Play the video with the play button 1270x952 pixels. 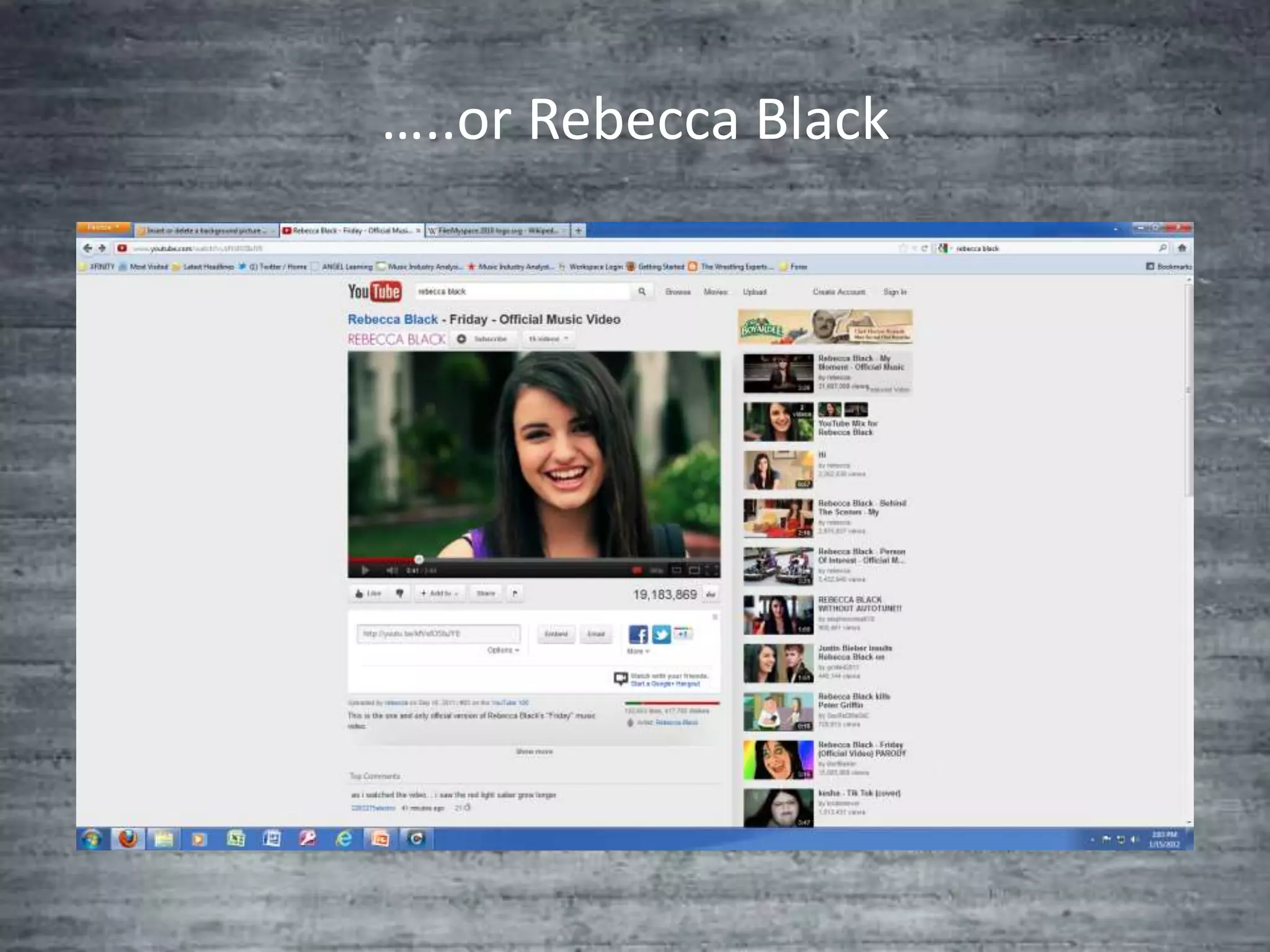[x=365, y=570]
